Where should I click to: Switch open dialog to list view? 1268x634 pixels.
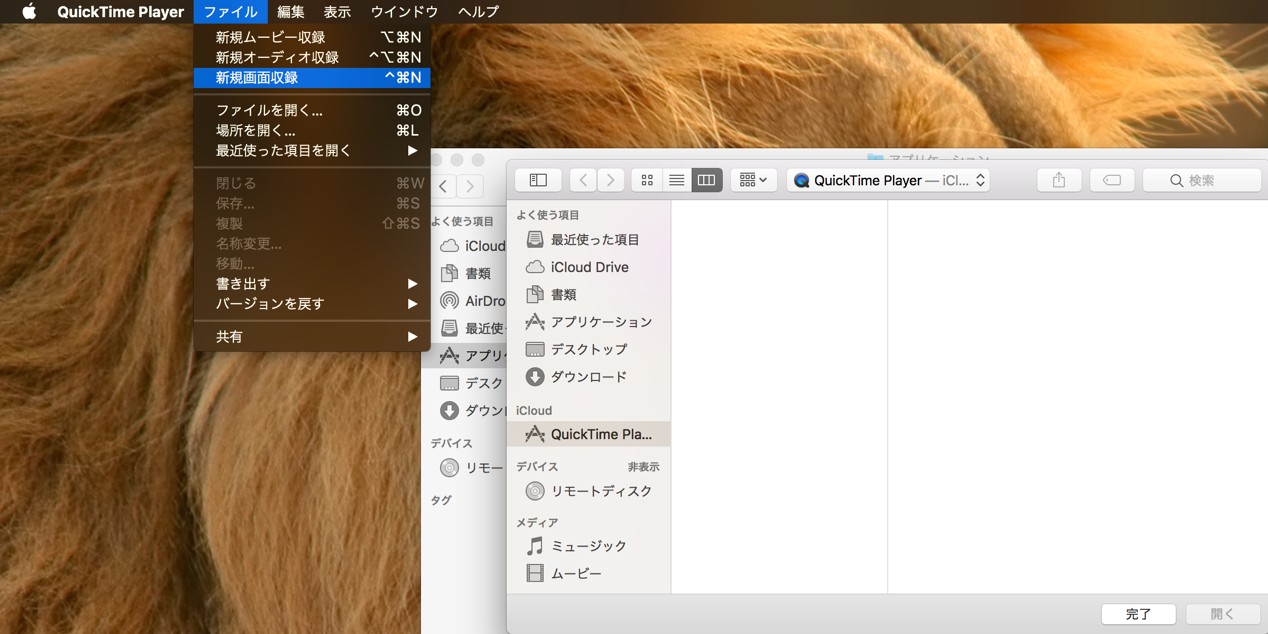[676, 180]
